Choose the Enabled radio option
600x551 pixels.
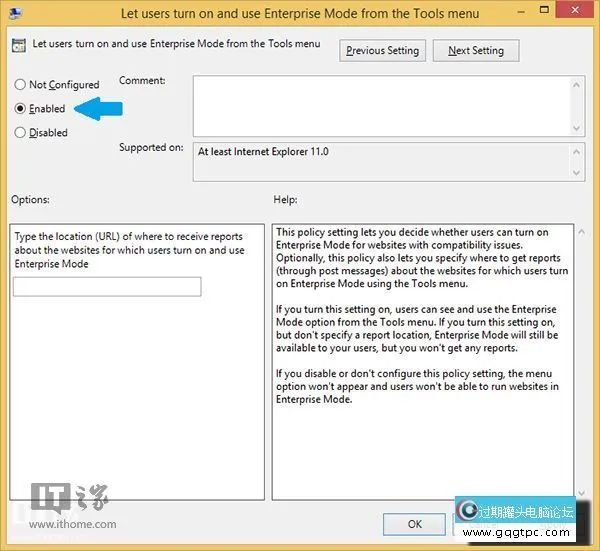point(20,108)
